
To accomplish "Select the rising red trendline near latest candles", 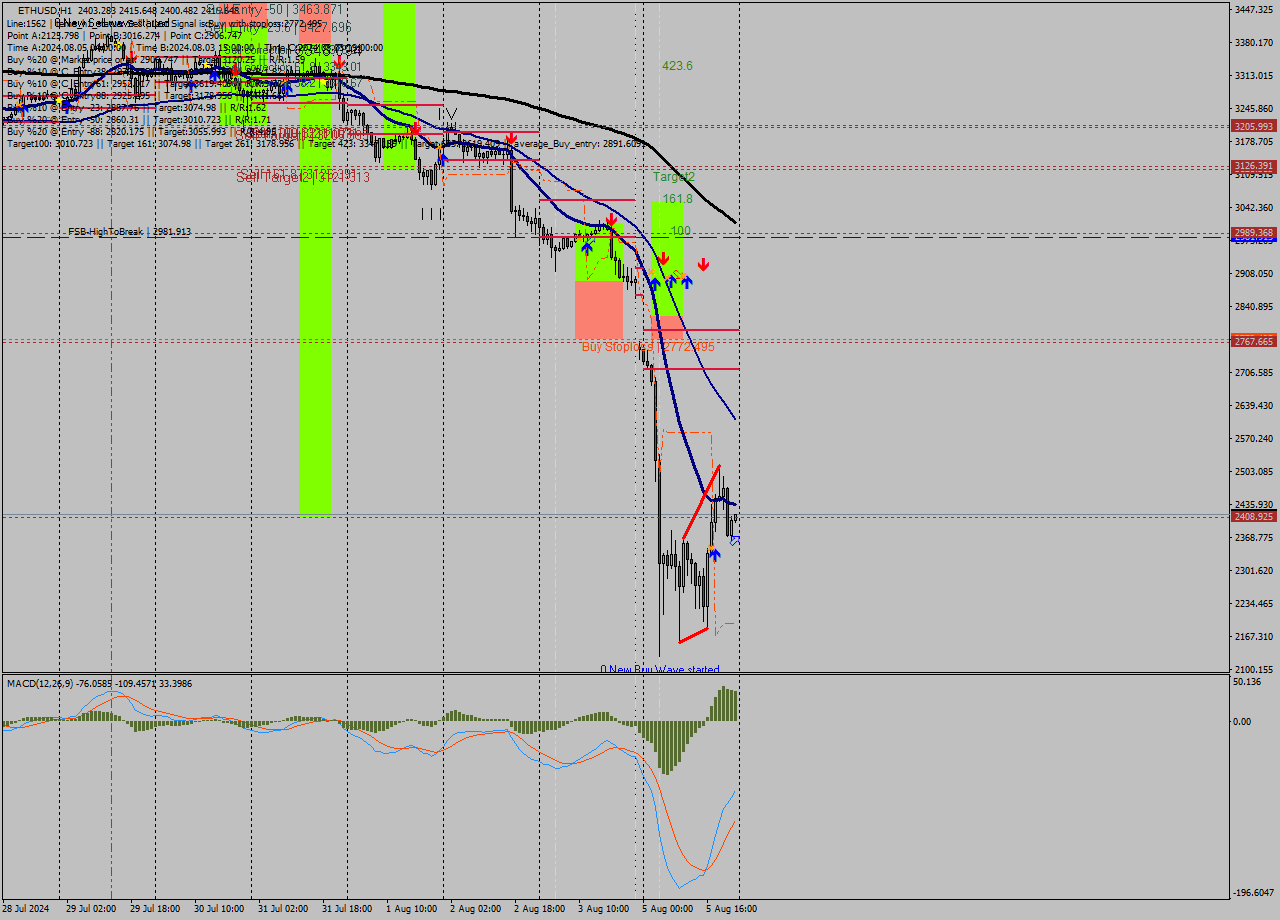I will [x=700, y=503].
